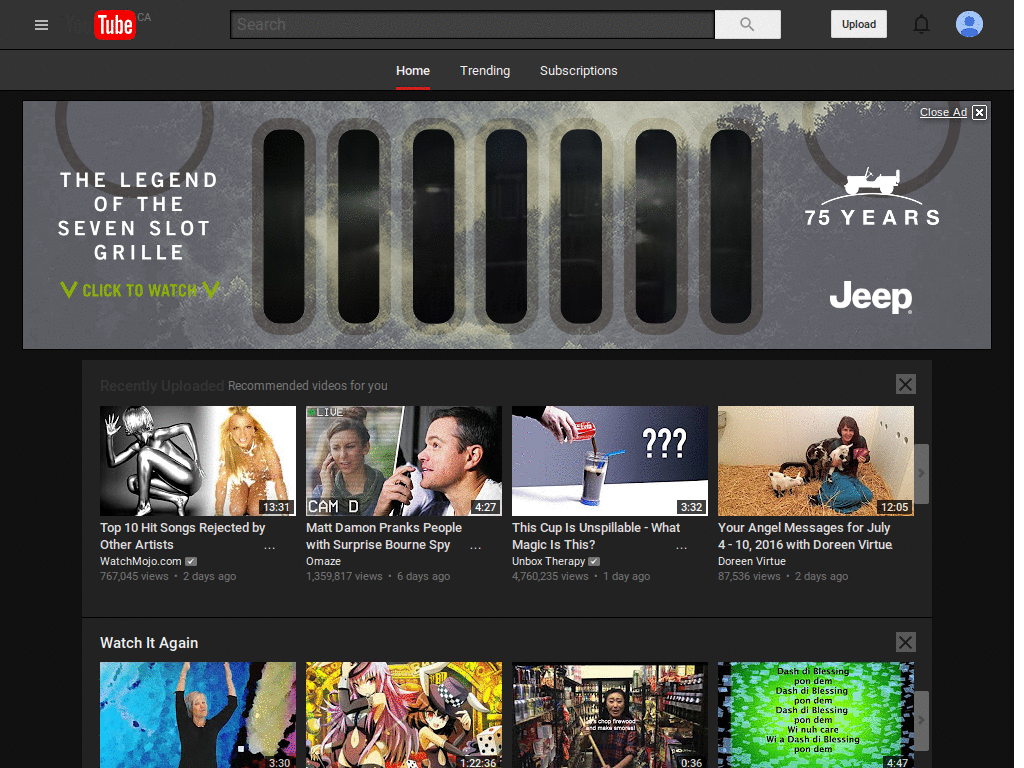1024x768 pixels.
Task: Open the notifications bell
Action: [921, 24]
